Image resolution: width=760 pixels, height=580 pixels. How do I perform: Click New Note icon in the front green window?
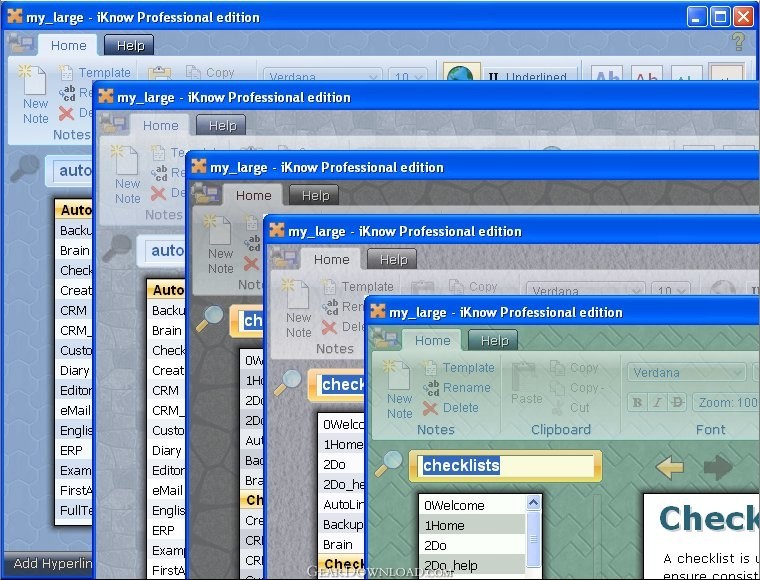(x=398, y=375)
